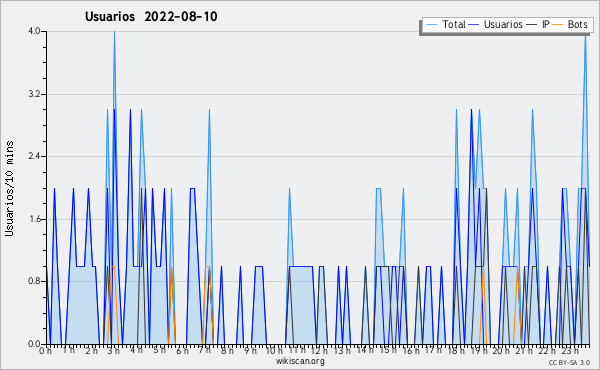Click the chart title 'Usuarios 2022-08-10'

[151, 17]
